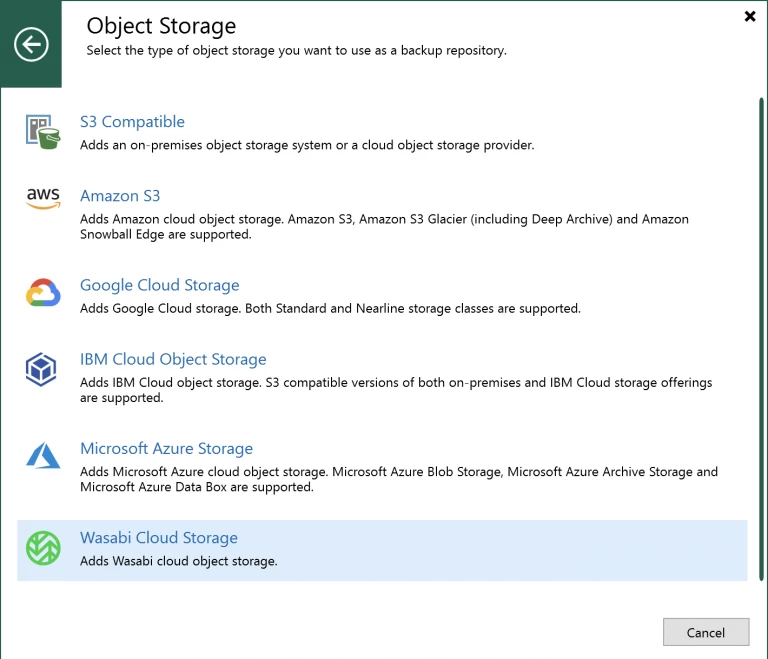This screenshot has height=659, width=768.
Task: Open IBM Cloud Object Storage option
Action: 173,359
